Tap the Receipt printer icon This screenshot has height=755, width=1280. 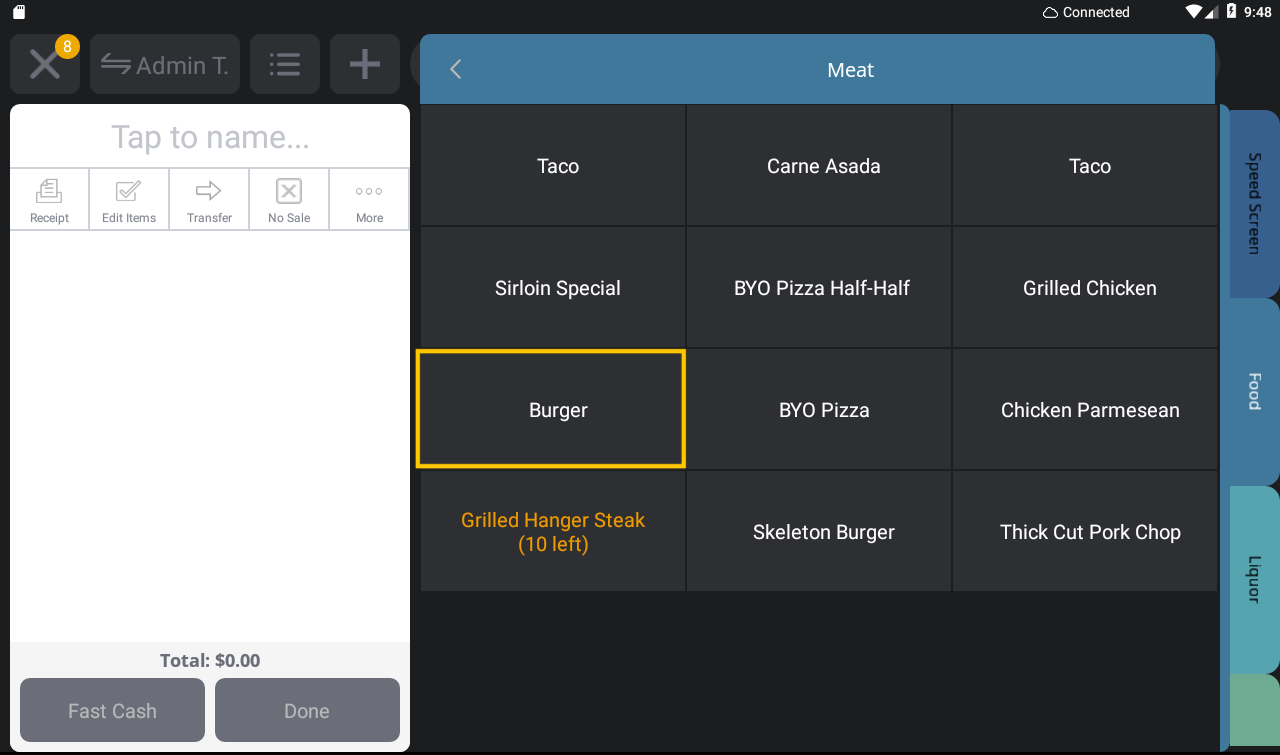[49, 191]
